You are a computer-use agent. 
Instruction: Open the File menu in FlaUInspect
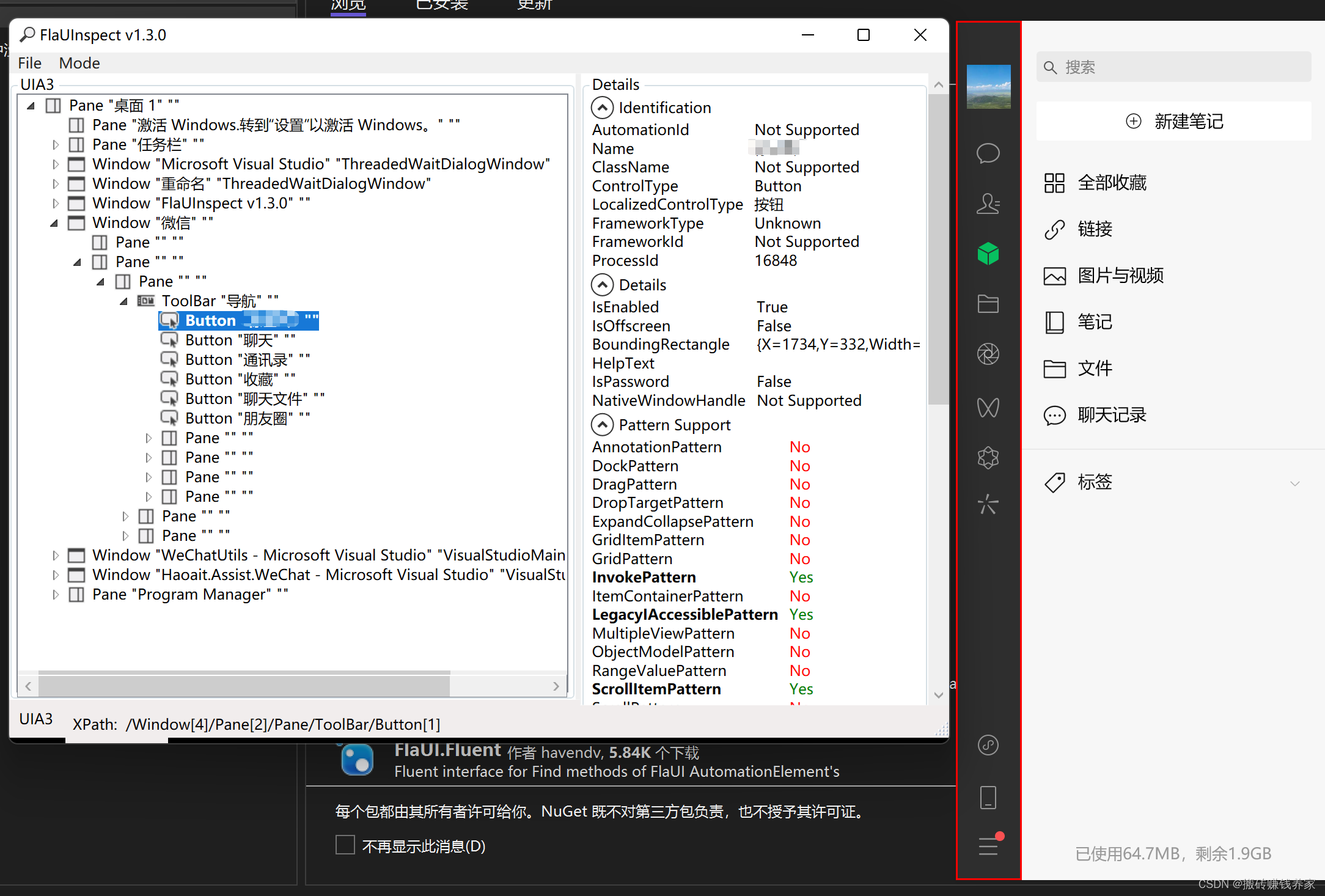point(29,62)
